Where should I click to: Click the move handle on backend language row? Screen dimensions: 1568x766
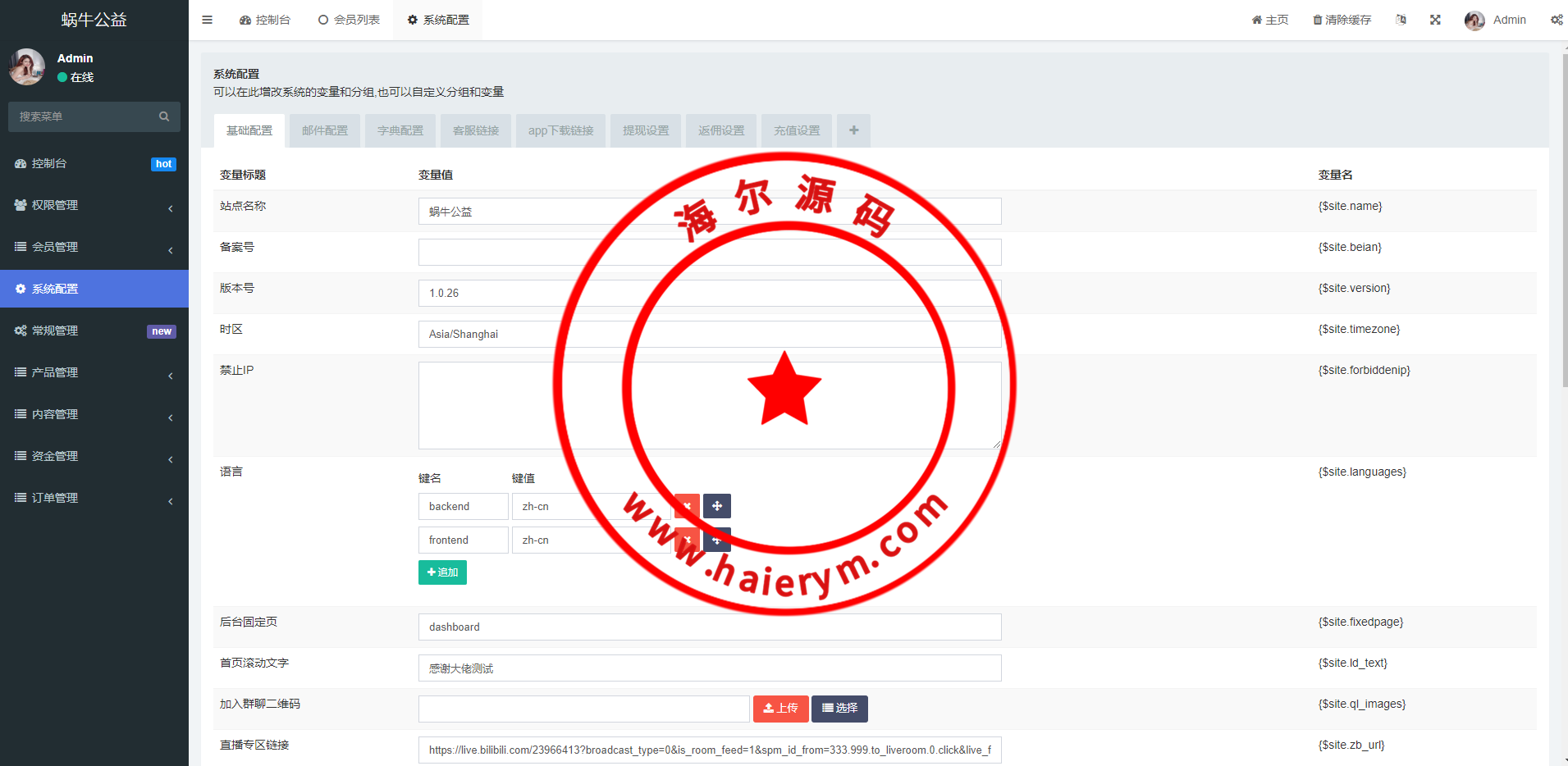pyautogui.click(x=717, y=506)
